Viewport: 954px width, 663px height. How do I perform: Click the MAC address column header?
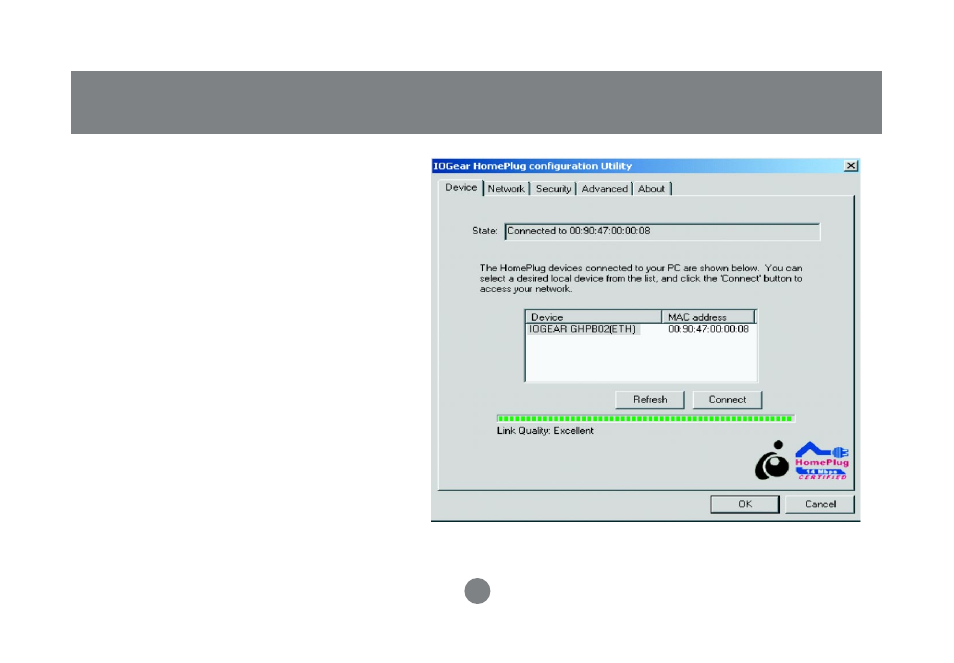(708, 317)
